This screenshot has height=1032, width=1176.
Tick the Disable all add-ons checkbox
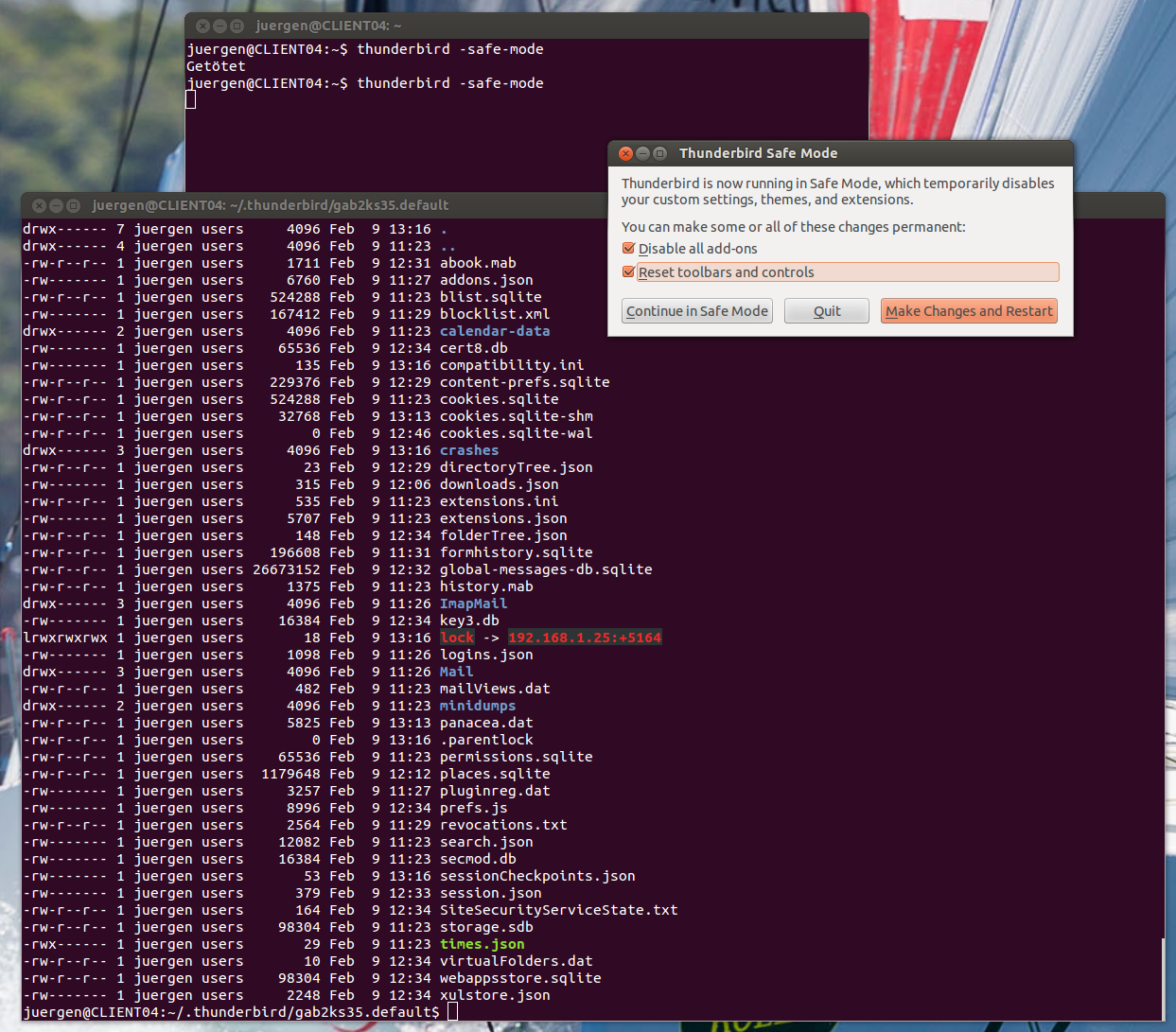(x=628, y=249)
